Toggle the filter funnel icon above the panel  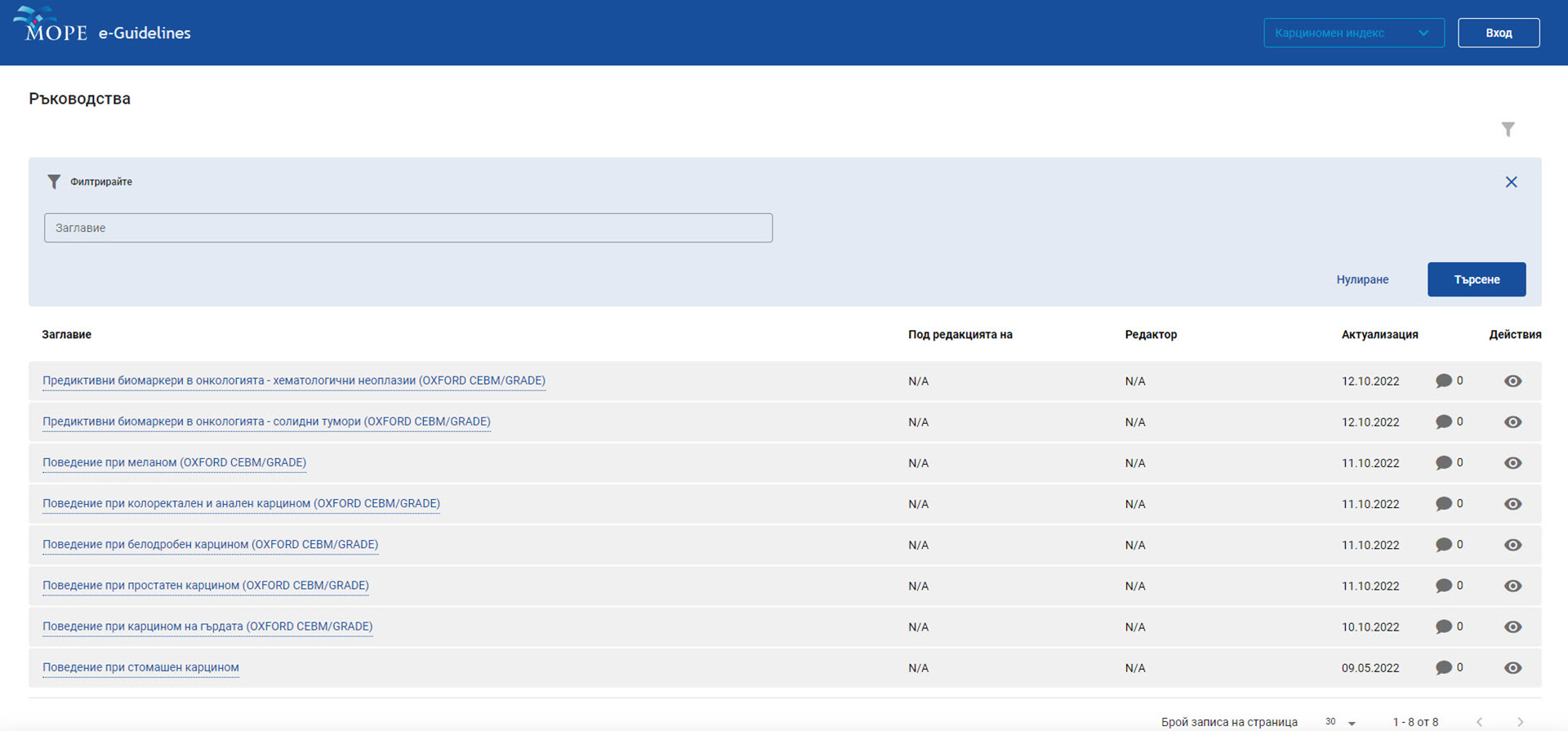(1508, 130)
